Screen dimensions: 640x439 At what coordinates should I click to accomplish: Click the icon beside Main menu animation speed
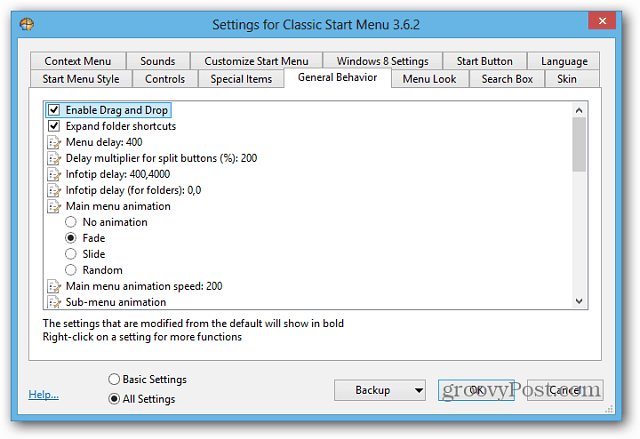54,286
